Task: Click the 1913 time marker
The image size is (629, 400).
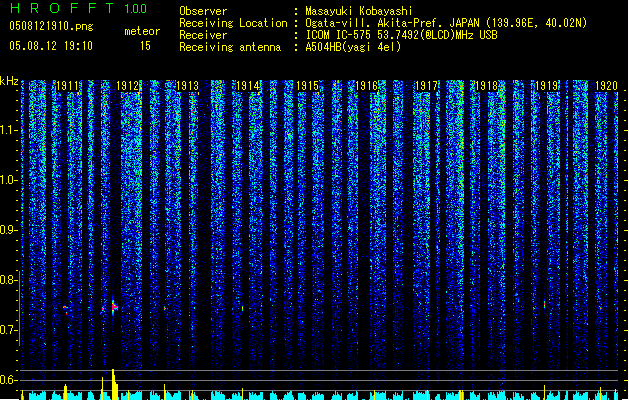Action: coord(187,86)
